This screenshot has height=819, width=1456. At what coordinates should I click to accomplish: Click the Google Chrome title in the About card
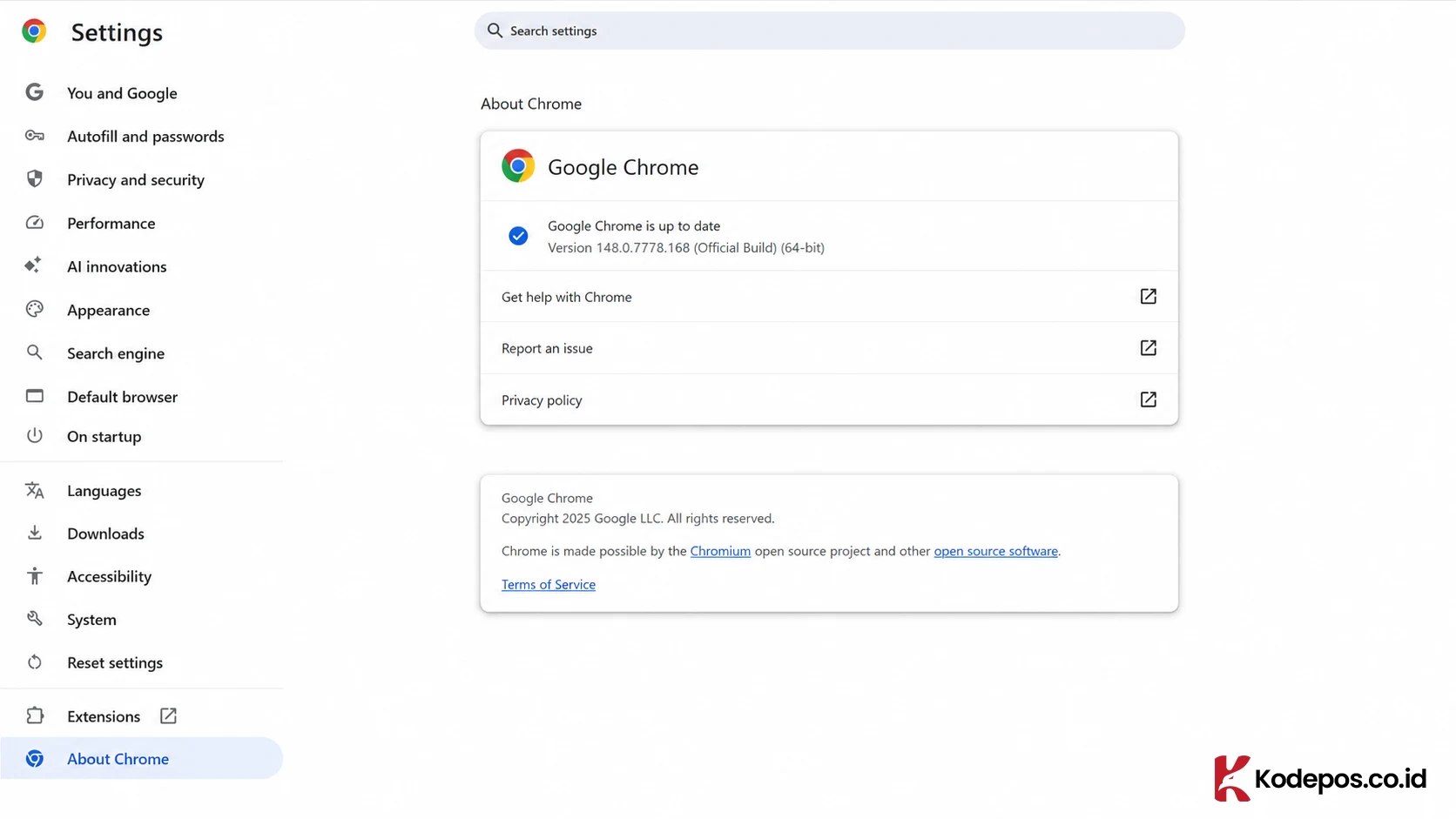point(624,167)
